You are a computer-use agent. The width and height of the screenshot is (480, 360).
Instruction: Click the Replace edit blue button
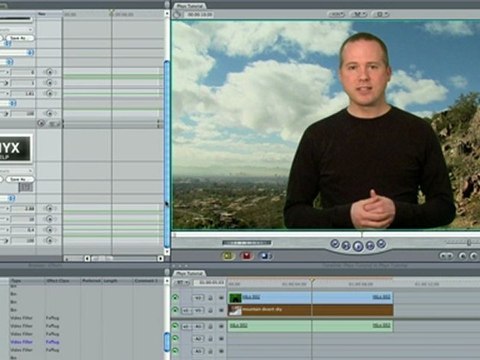tap(265, 256)
